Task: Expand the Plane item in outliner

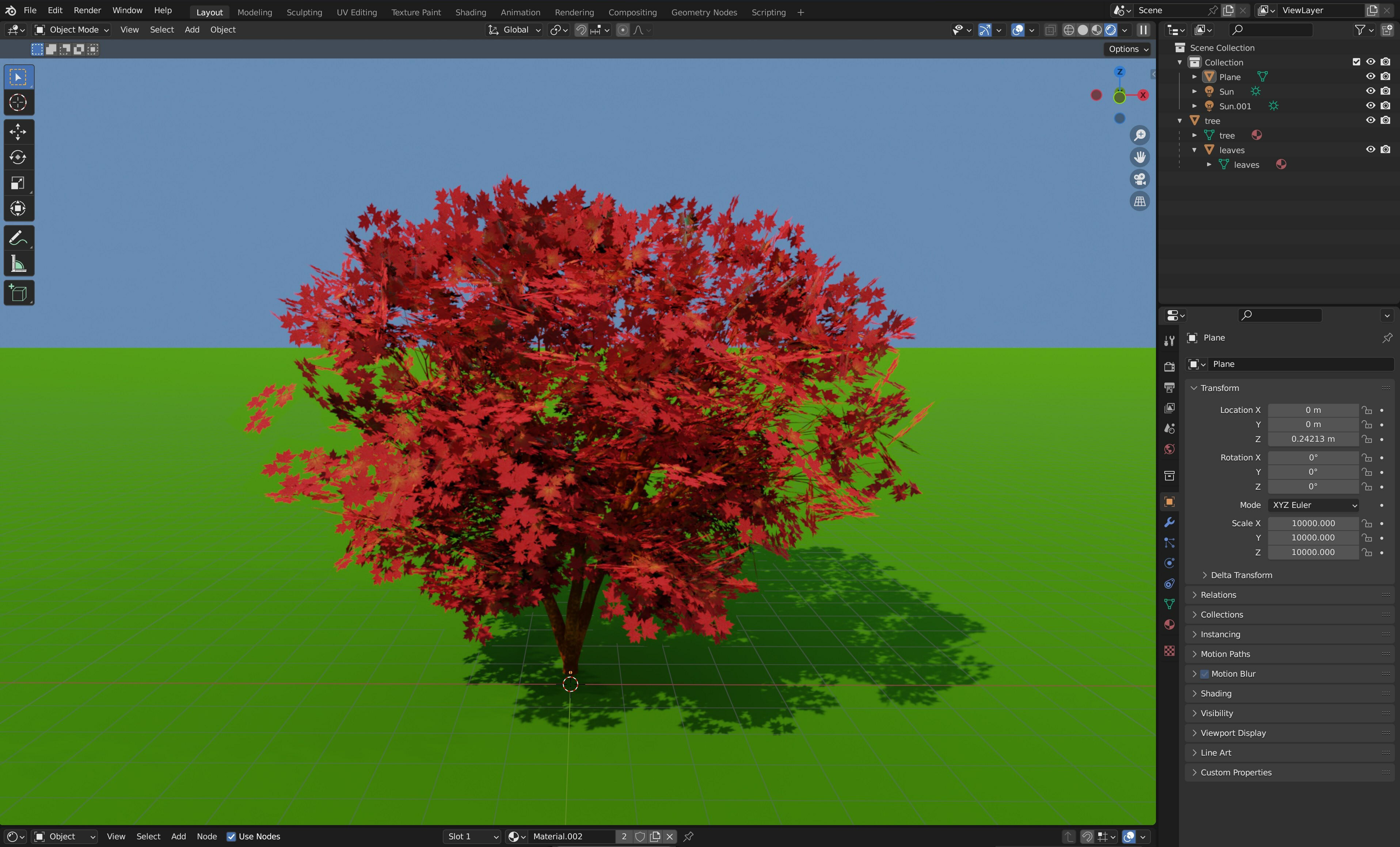Action: click(1194, 77)
